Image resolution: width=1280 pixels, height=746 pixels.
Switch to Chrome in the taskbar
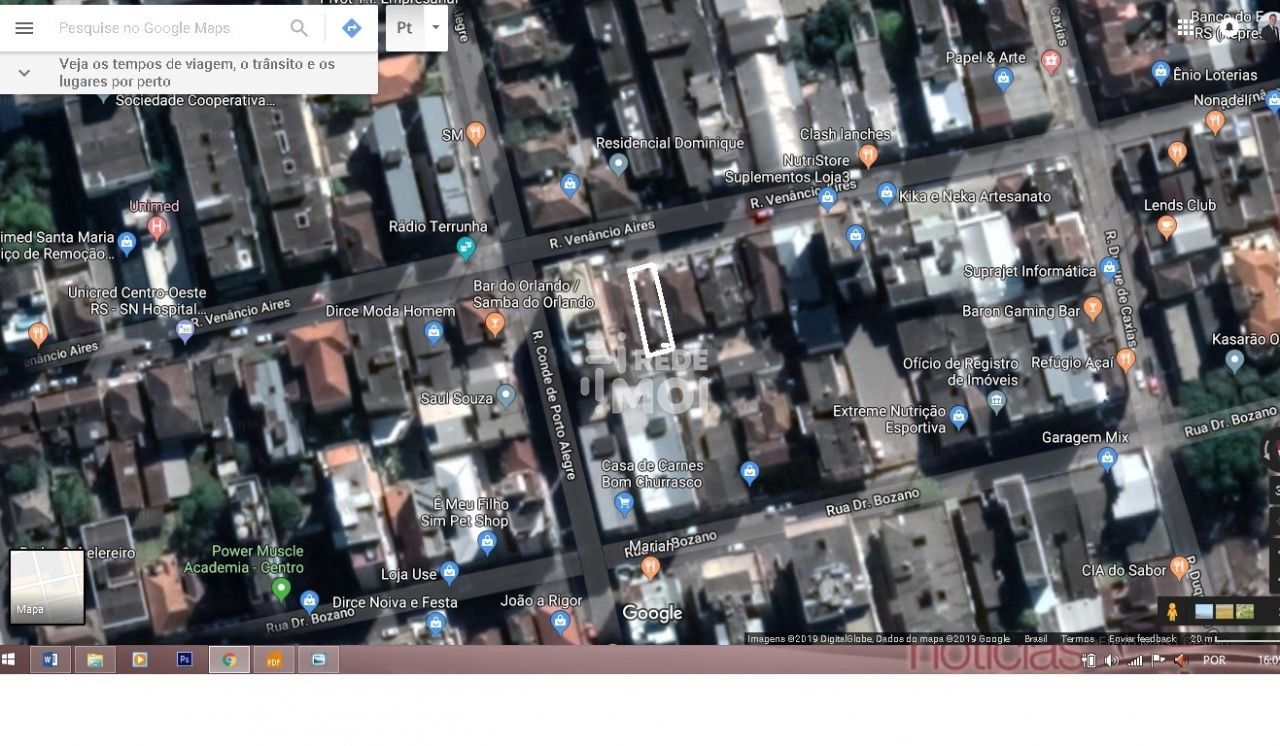(x=229, y=660)
